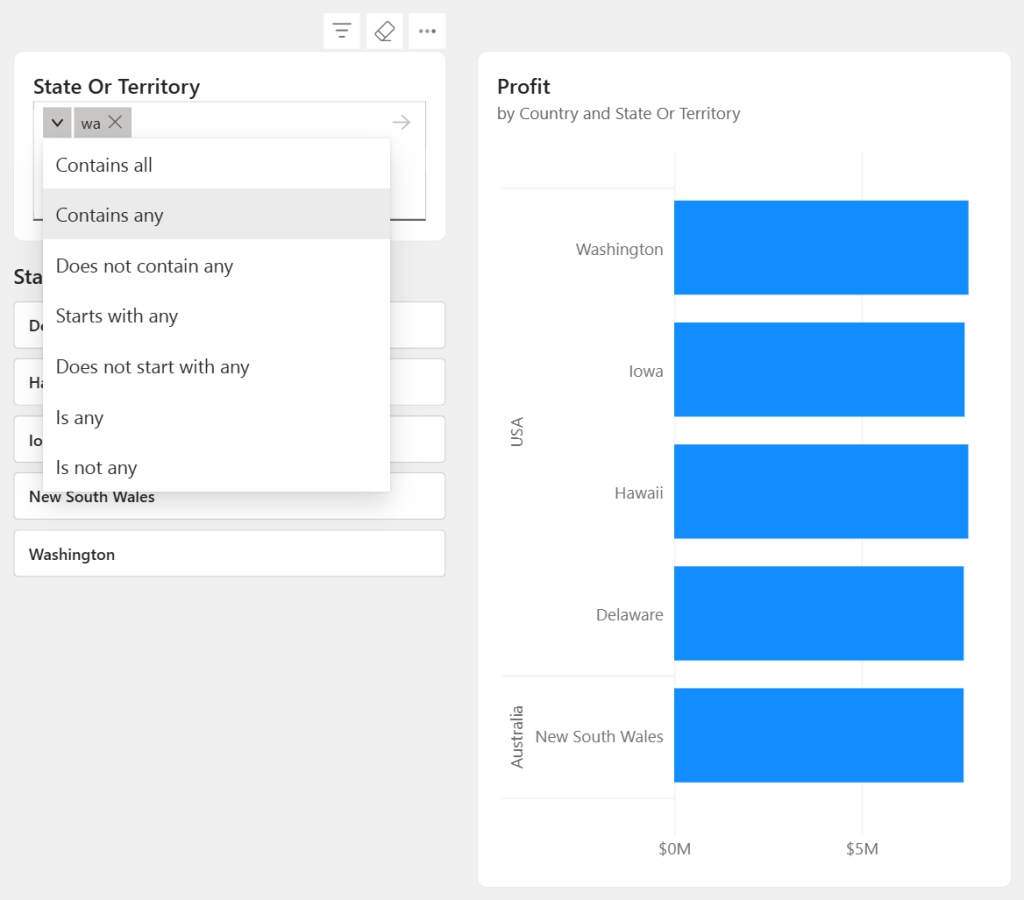1024x900 pixels.
Task: Click the Iowa bar in chart
Action: 818,370
